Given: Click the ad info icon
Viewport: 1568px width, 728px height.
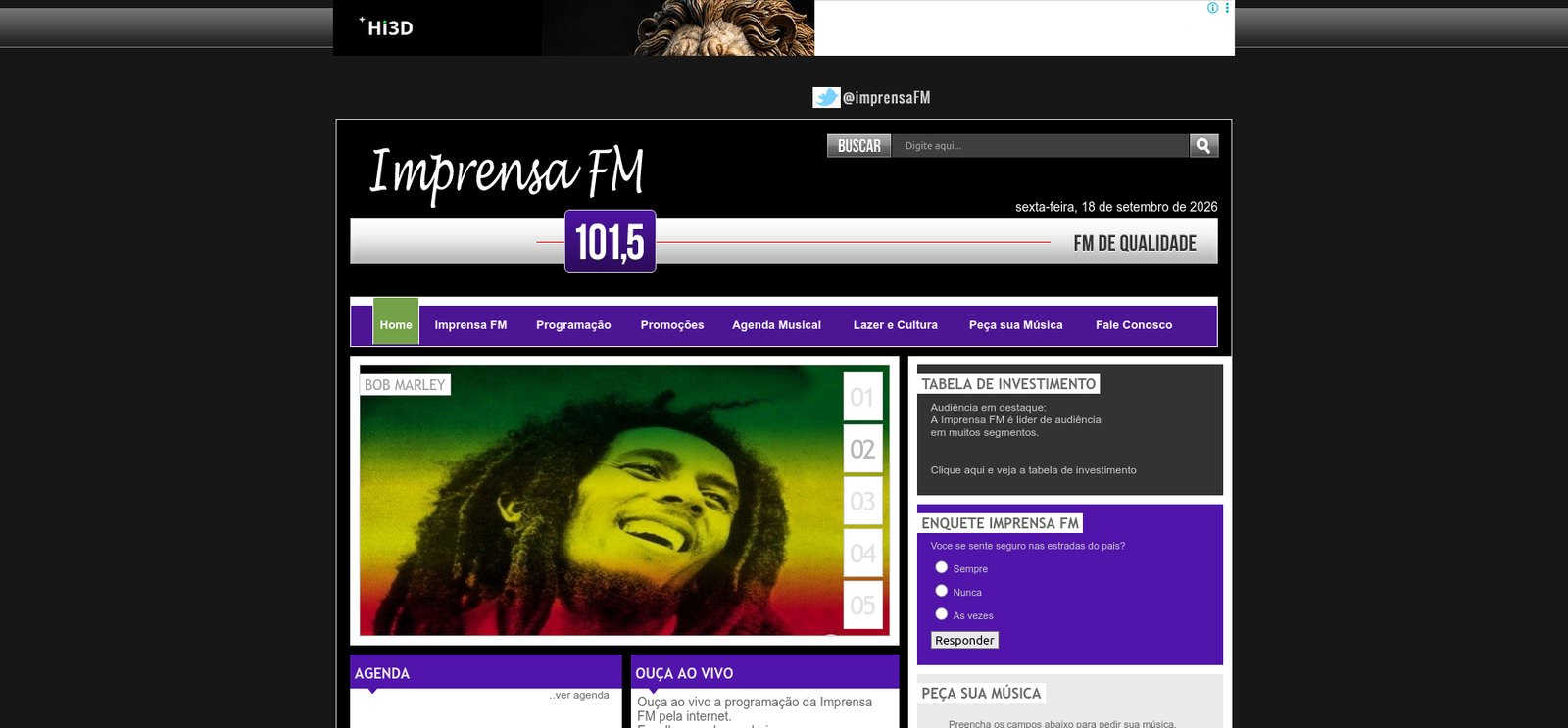Looking at the screenshot, I should click(x=1213, y=8).
